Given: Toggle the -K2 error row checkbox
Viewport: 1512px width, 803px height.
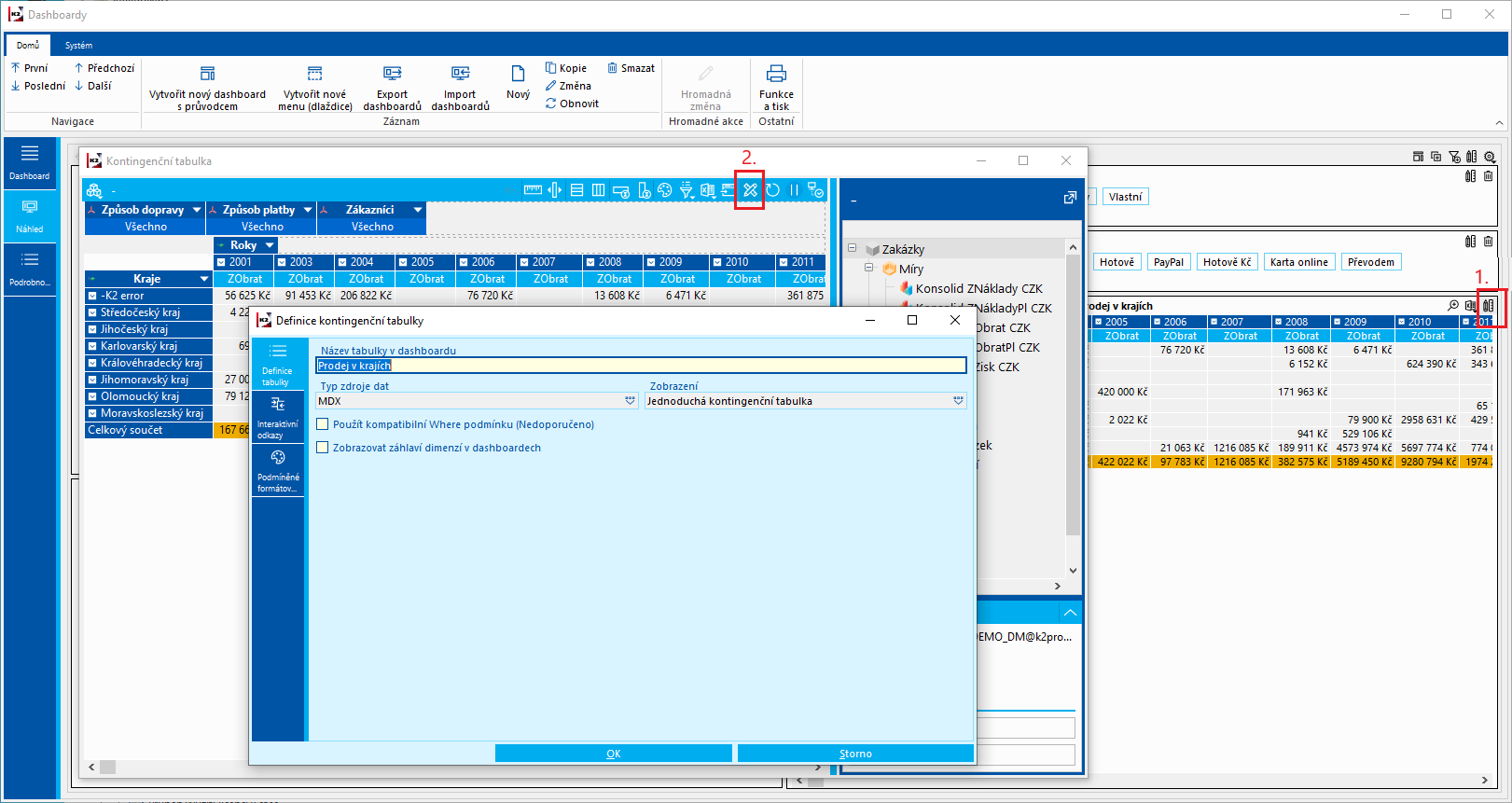Looking at the screenshot, I should (92, 296).
